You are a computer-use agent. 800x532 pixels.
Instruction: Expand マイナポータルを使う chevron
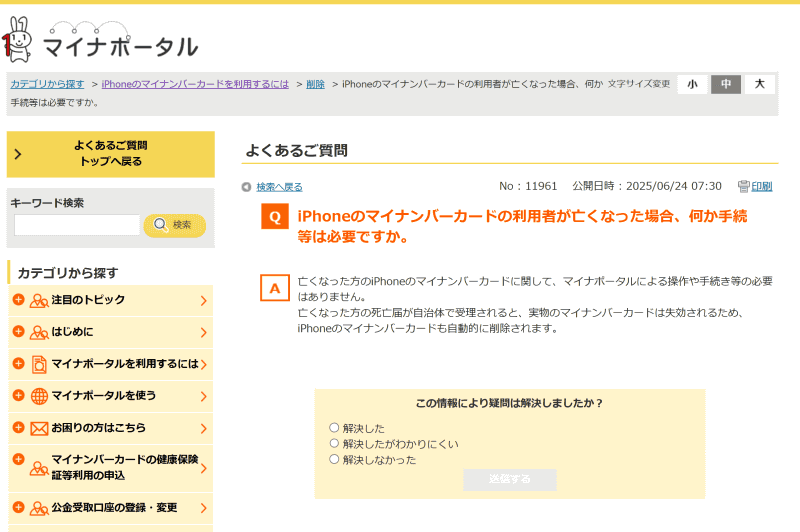point(204,396)
